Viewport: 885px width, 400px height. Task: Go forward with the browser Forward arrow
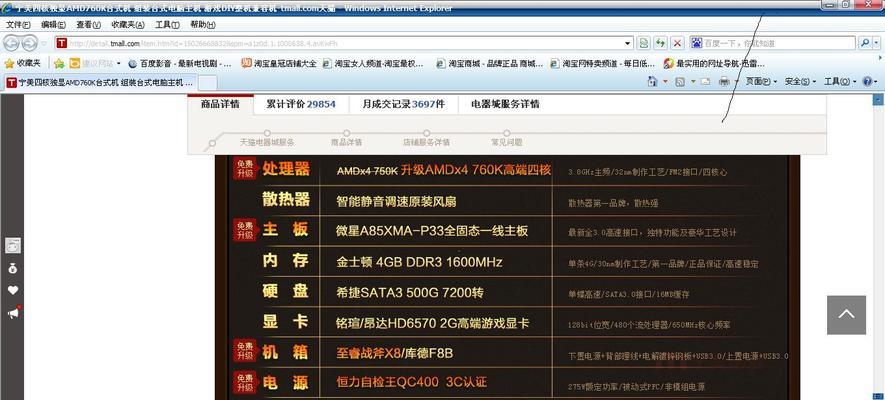tap(29, 43)
